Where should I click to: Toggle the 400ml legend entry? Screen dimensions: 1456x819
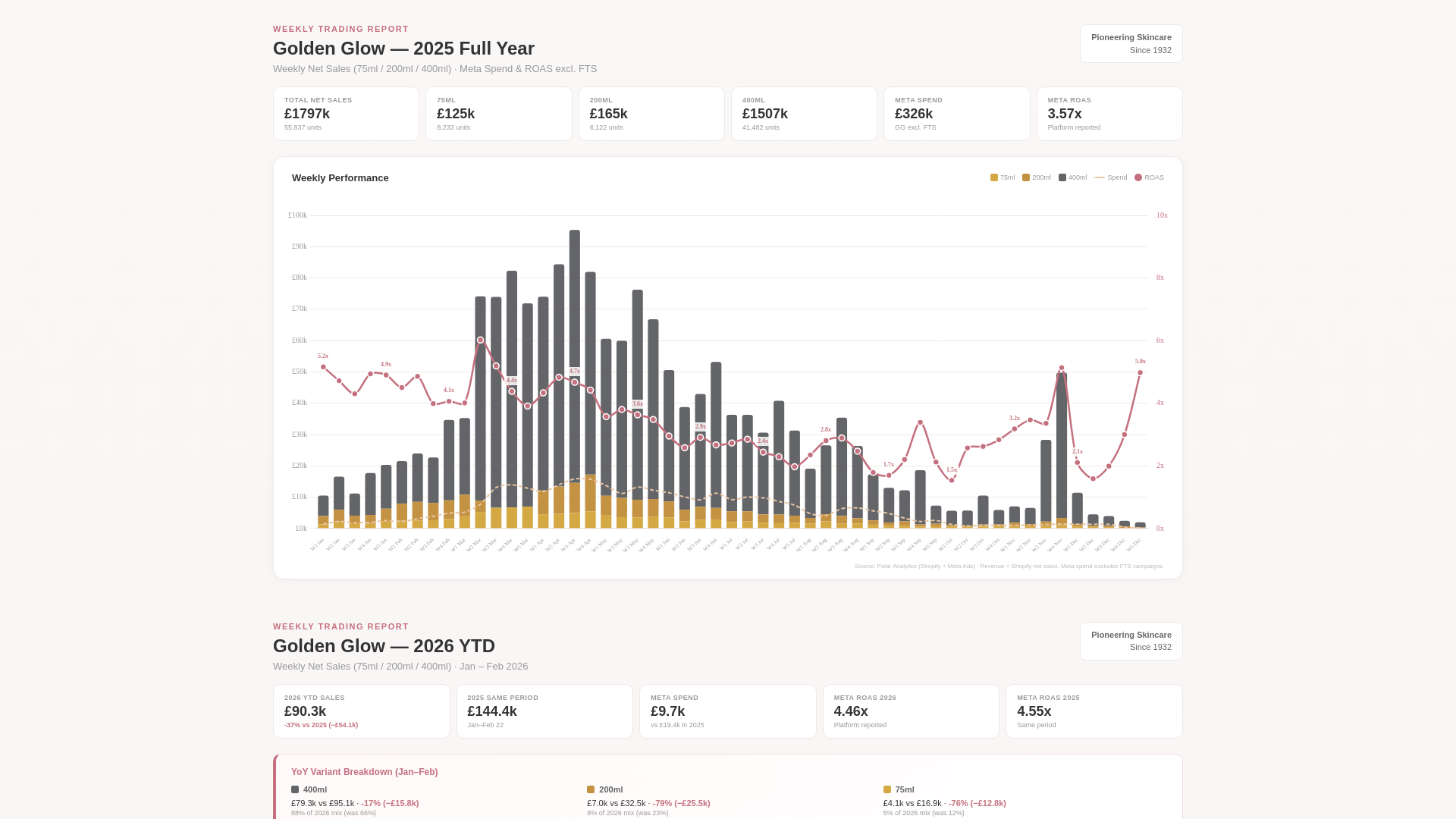click(1072, 177)
